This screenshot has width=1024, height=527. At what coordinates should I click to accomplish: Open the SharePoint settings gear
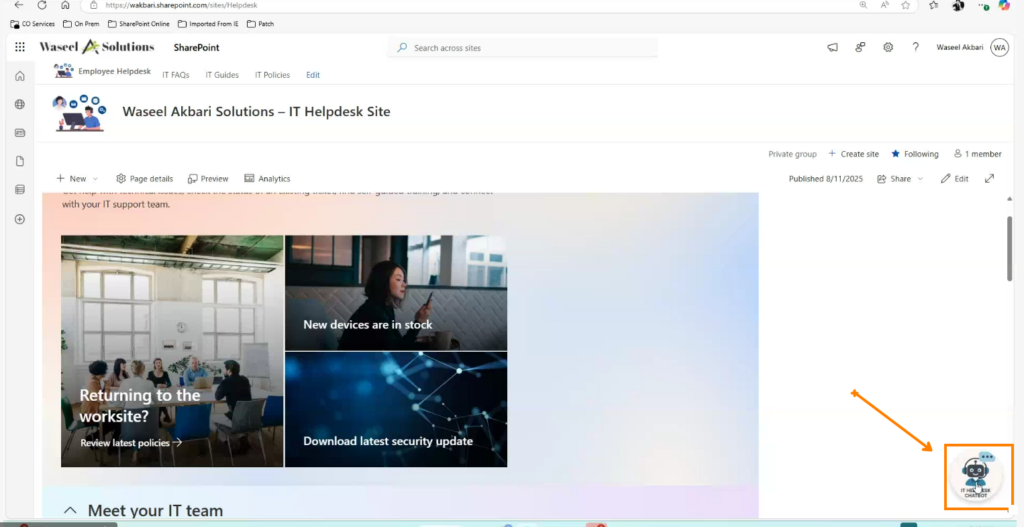tap(888, 47)
